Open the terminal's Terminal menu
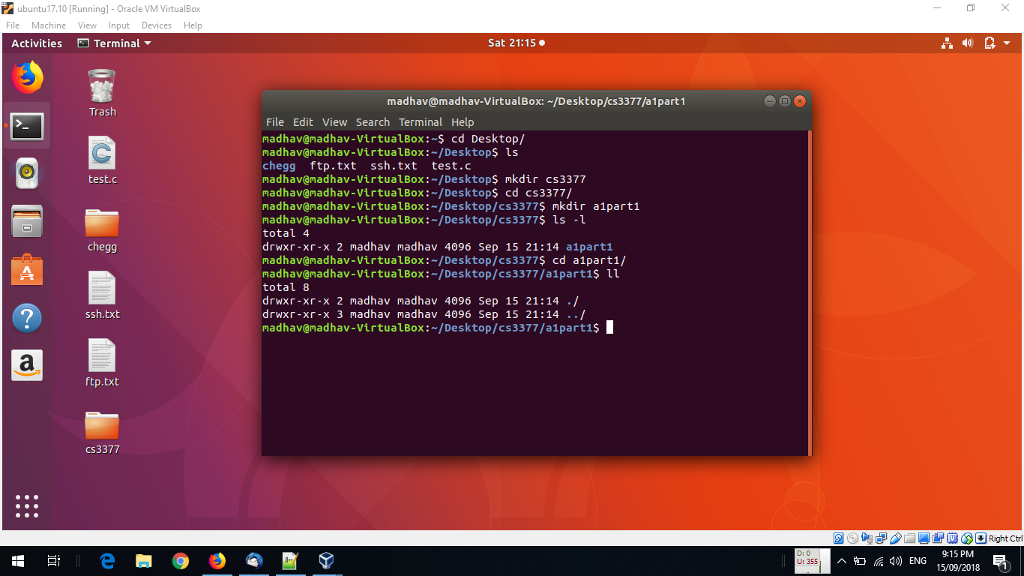 click(x=421, y=122)
